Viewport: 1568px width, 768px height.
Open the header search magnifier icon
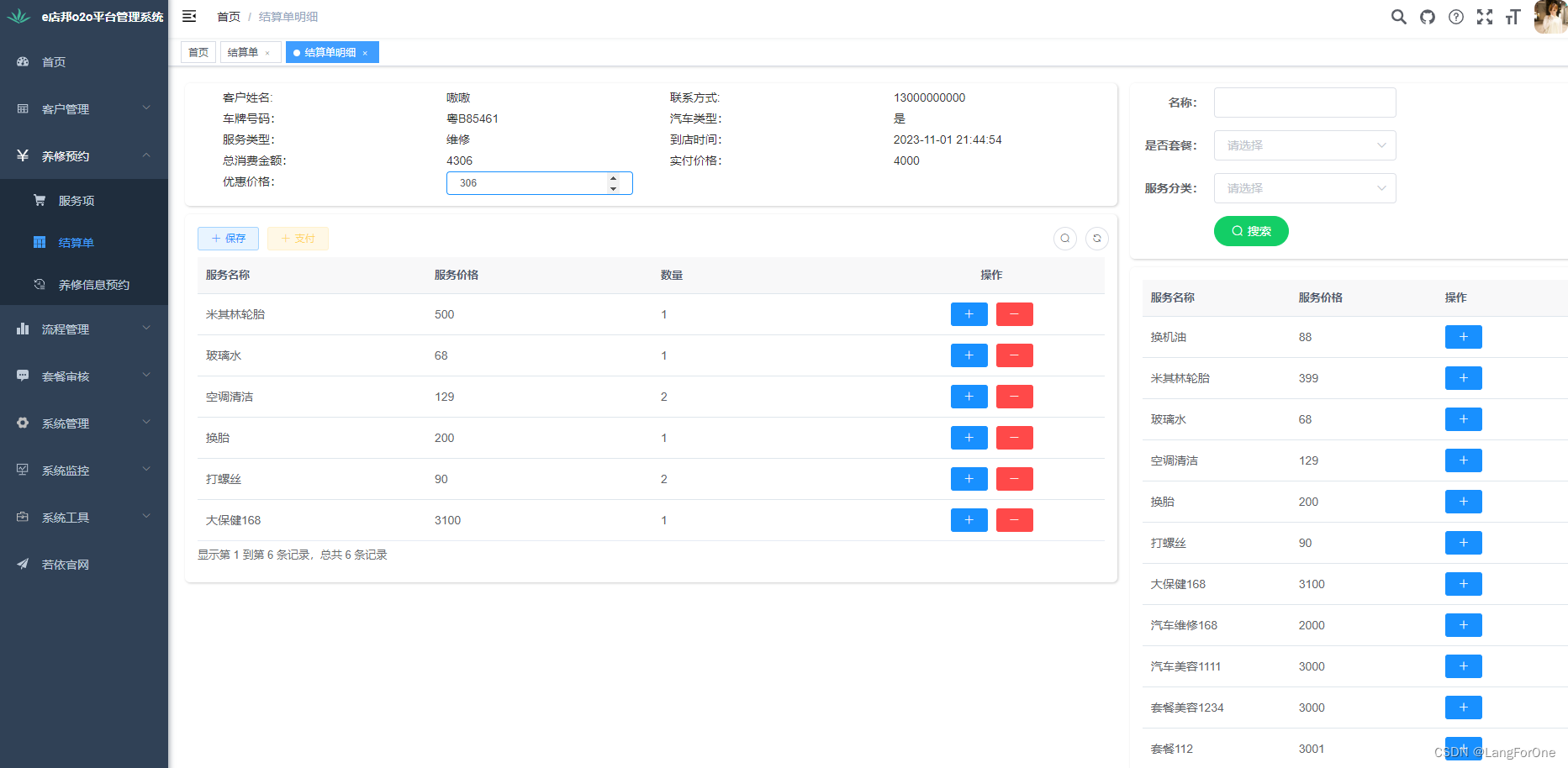click(1399, 17)
